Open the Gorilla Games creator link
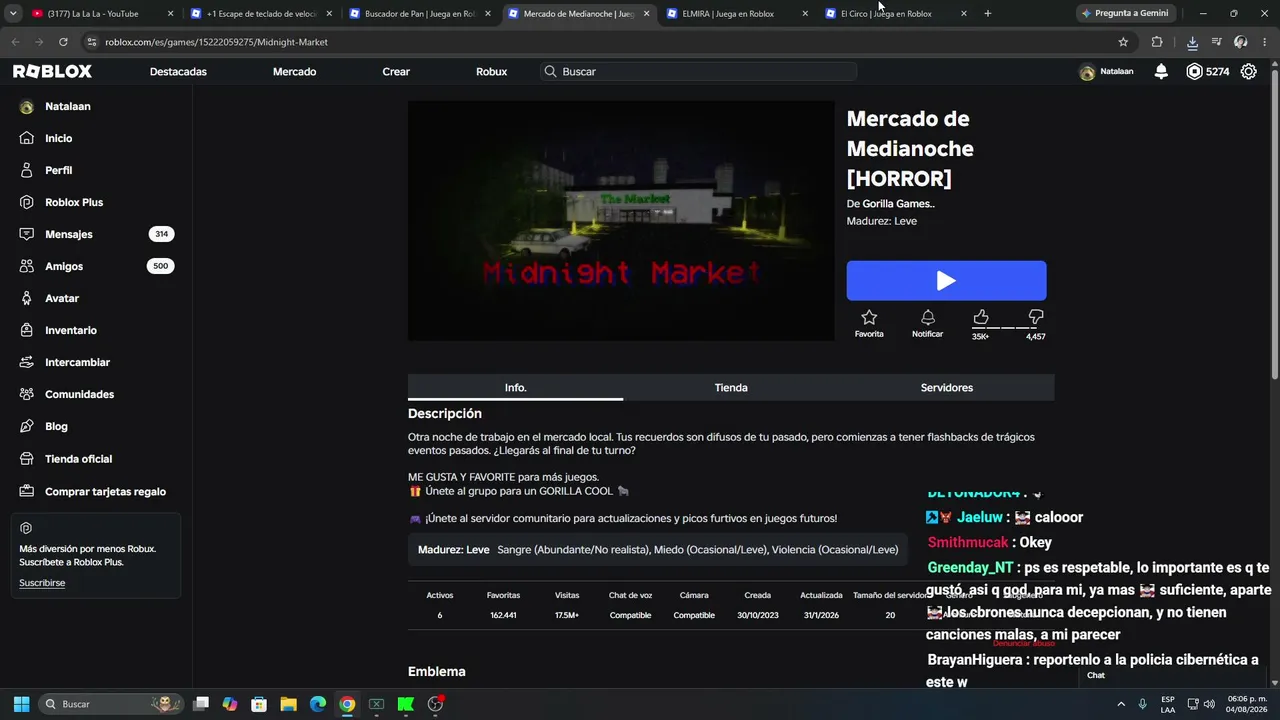This screenshot has width=1280, height=720. [898, 204]
